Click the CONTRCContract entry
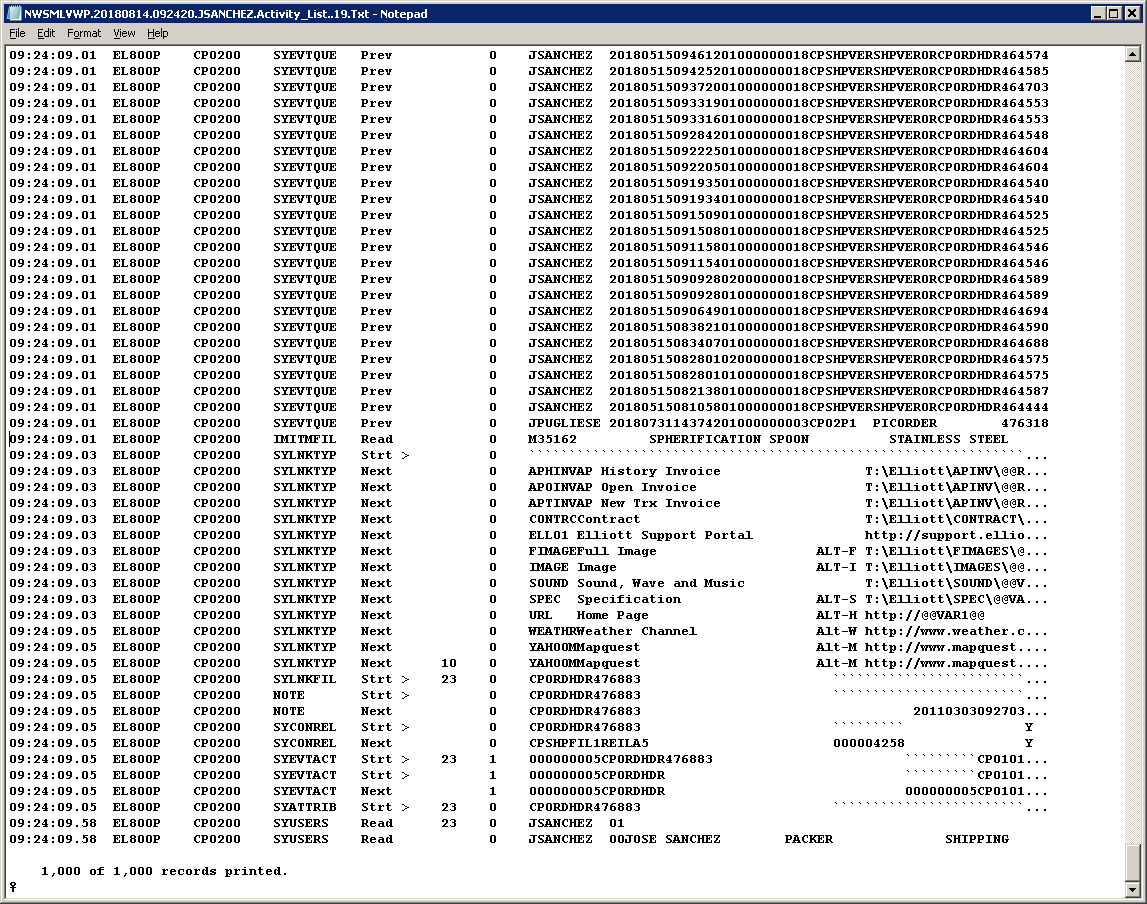 pos(584,520)
